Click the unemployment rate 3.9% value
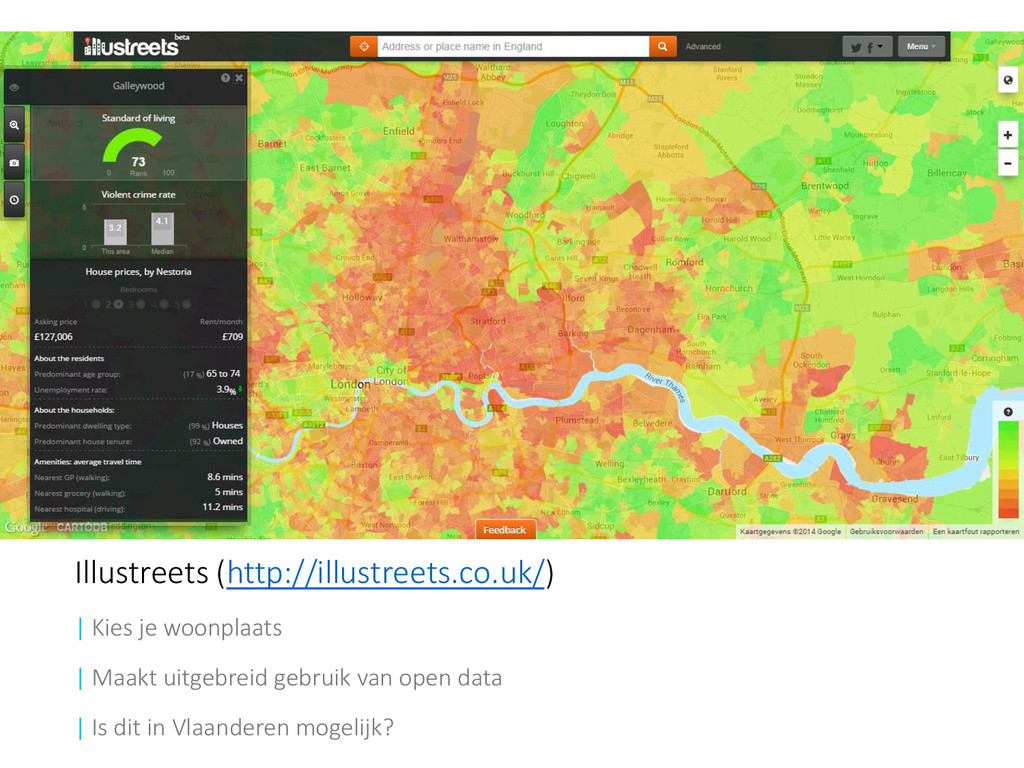This screenshot has height=768, width=1024. point(227,390)
